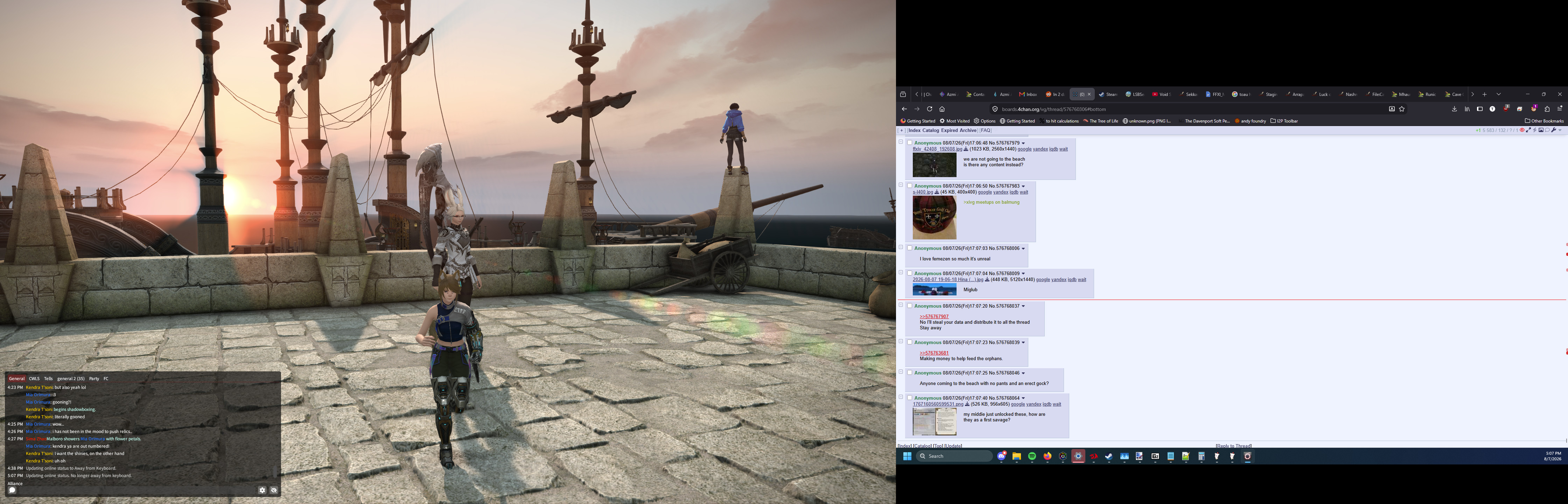This screenshot has height=504, width=1568.
Task: Toggle the 4chan X gallery image icon
Action: coord(1541,130)
